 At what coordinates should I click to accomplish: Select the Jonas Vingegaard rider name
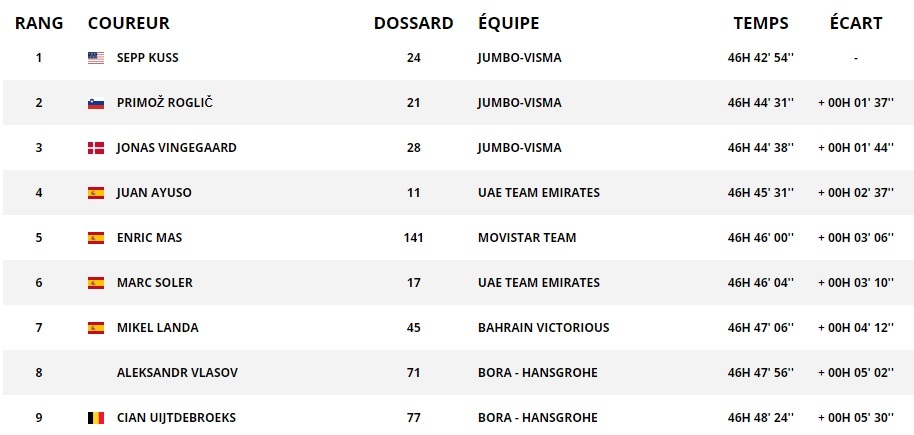(176, 148)
